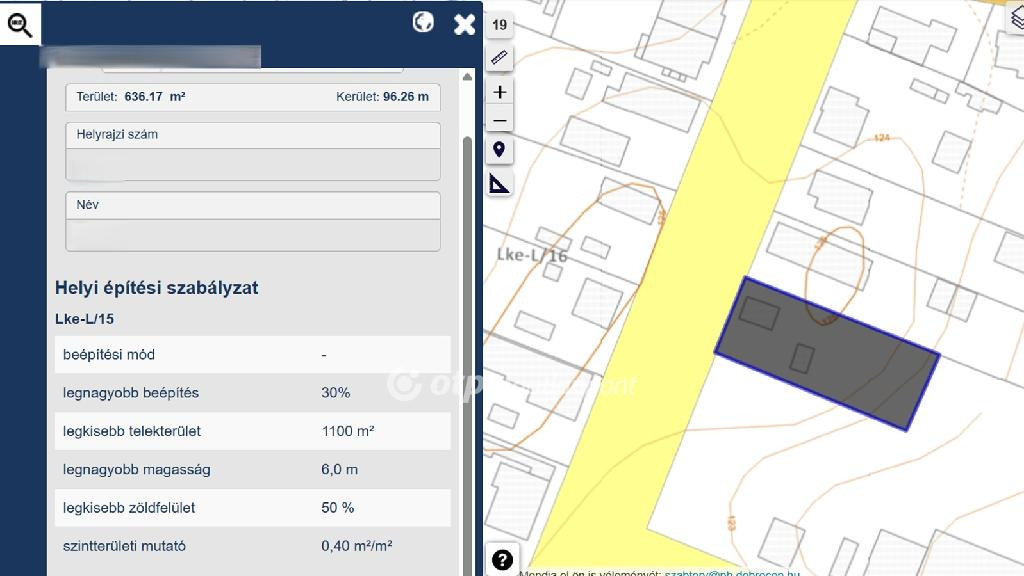Image resolution: width=1024 pixels, height=576 pixels.
Task: Close the parcel info panel
Action: coord(464,24)
